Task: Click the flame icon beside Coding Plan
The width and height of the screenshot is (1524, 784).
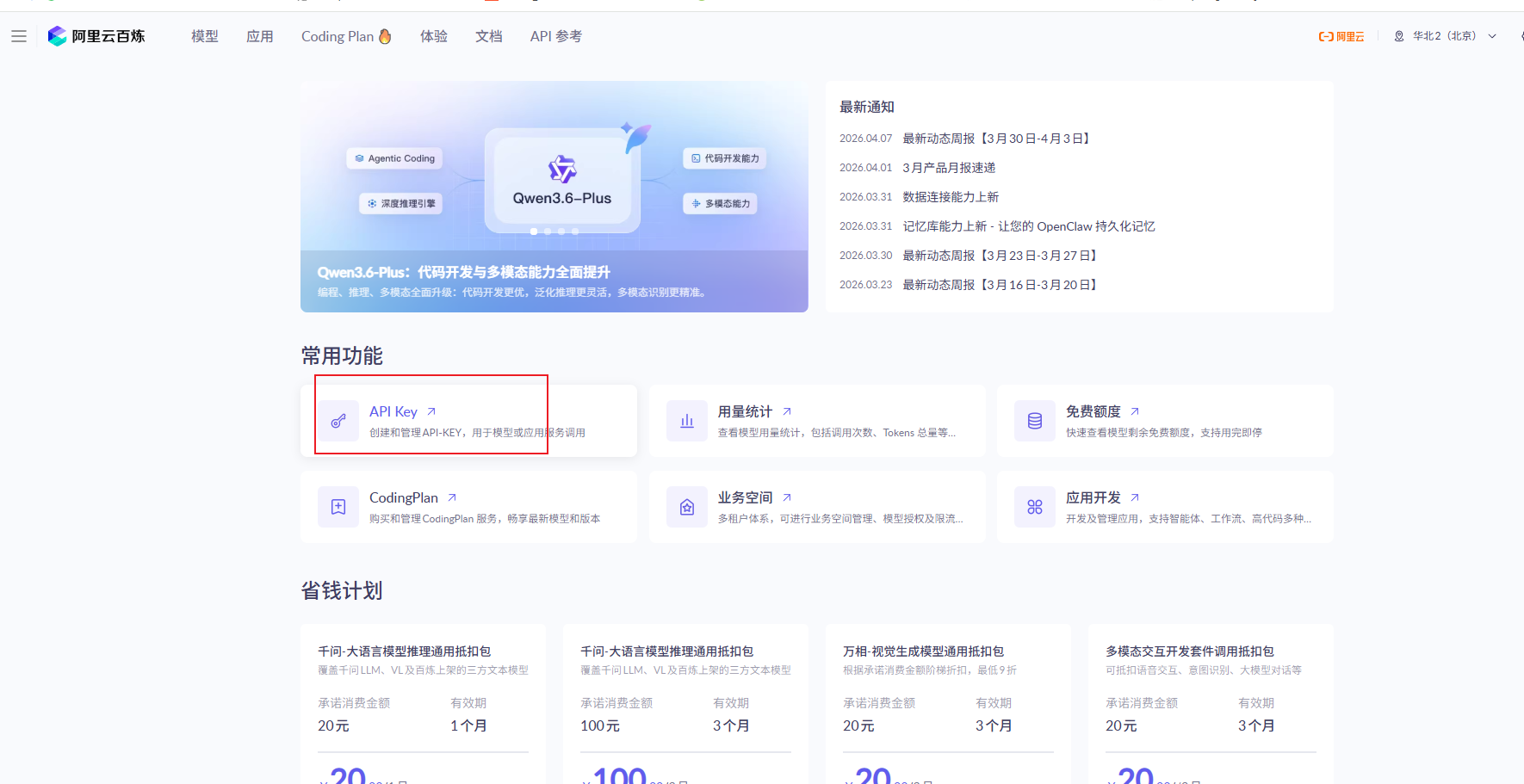Action: (385, 36)
